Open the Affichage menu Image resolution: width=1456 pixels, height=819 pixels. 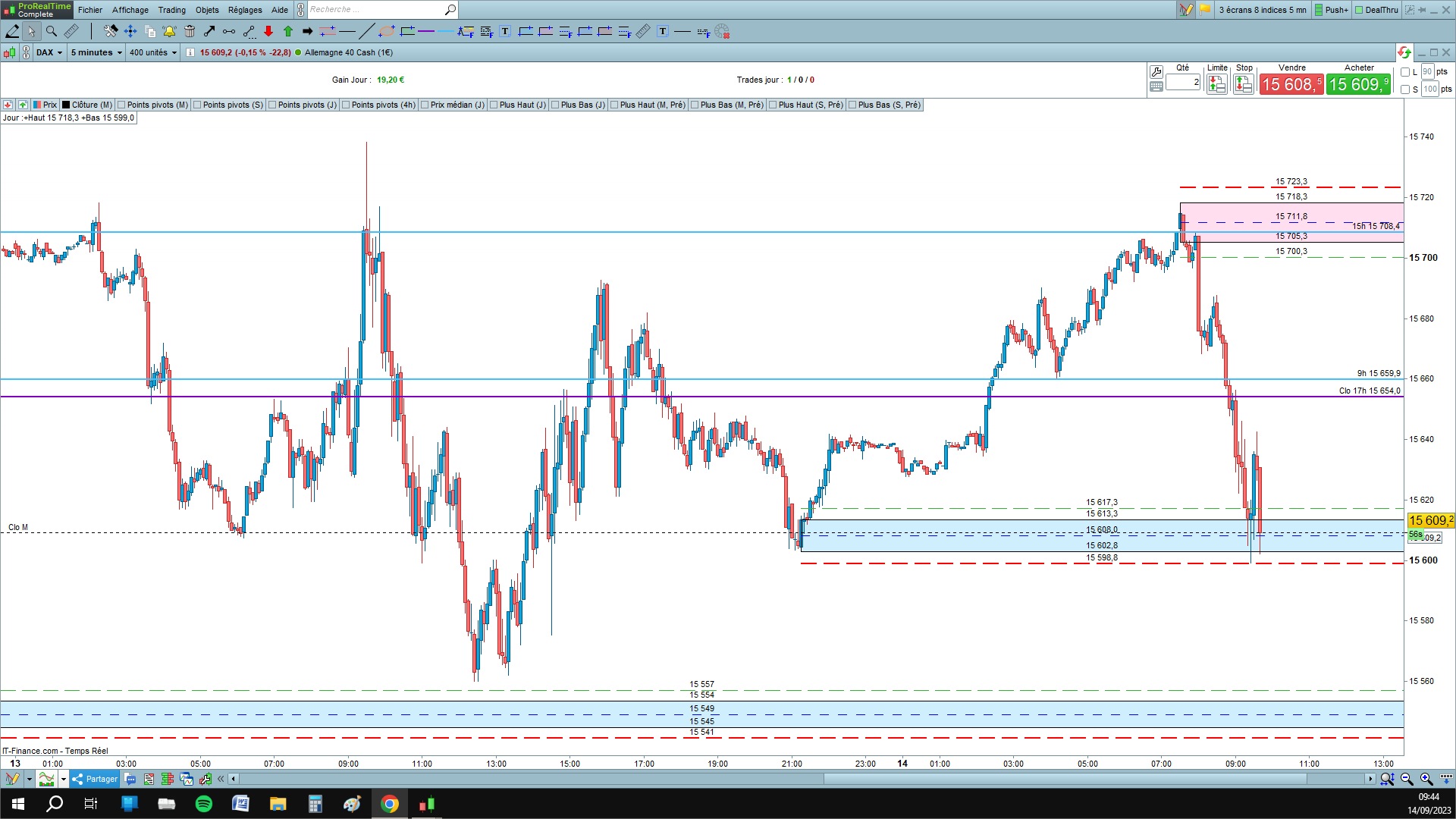(130, 10)
